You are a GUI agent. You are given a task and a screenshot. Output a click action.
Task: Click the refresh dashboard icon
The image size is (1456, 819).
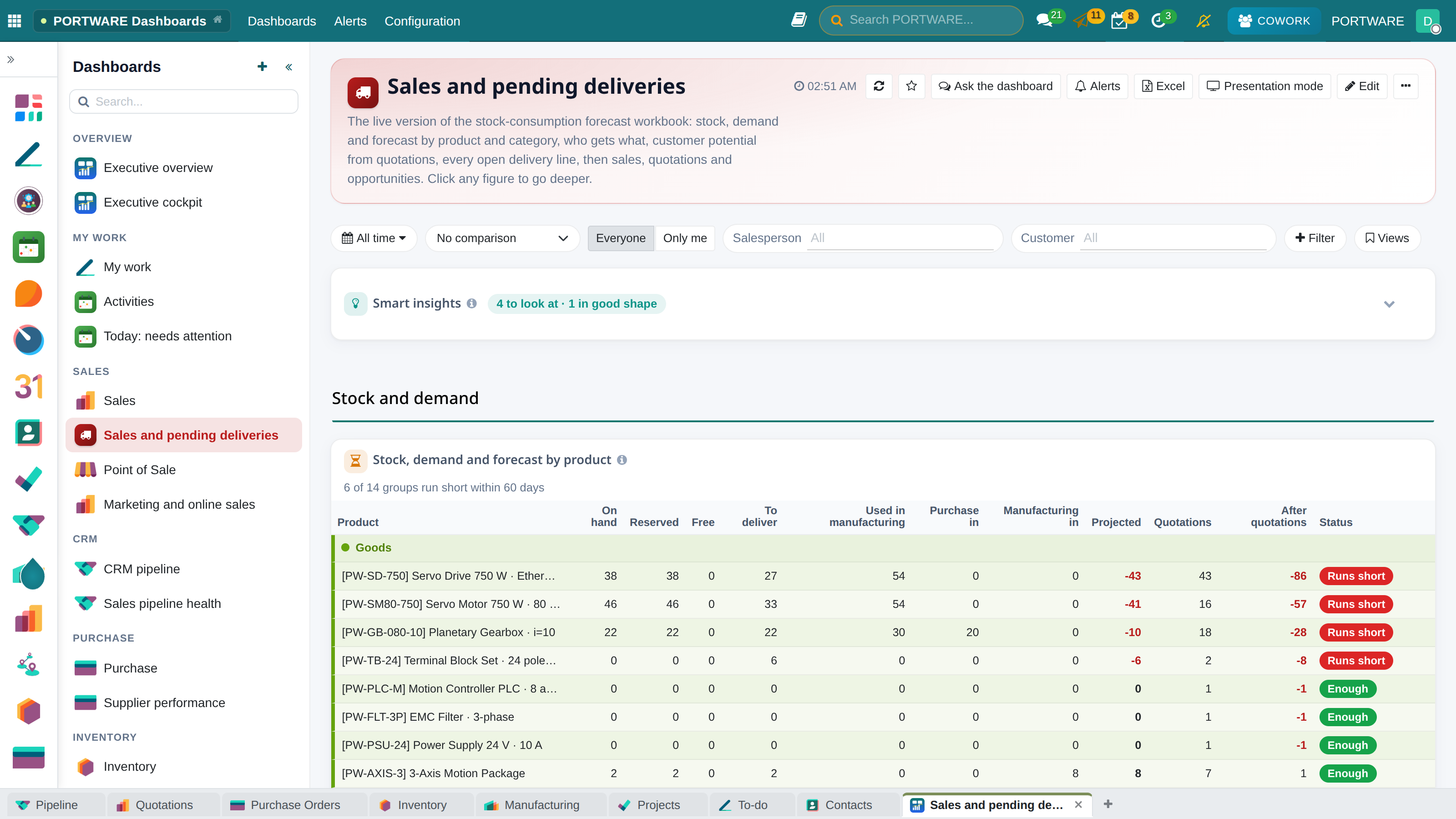pos(879,86)
